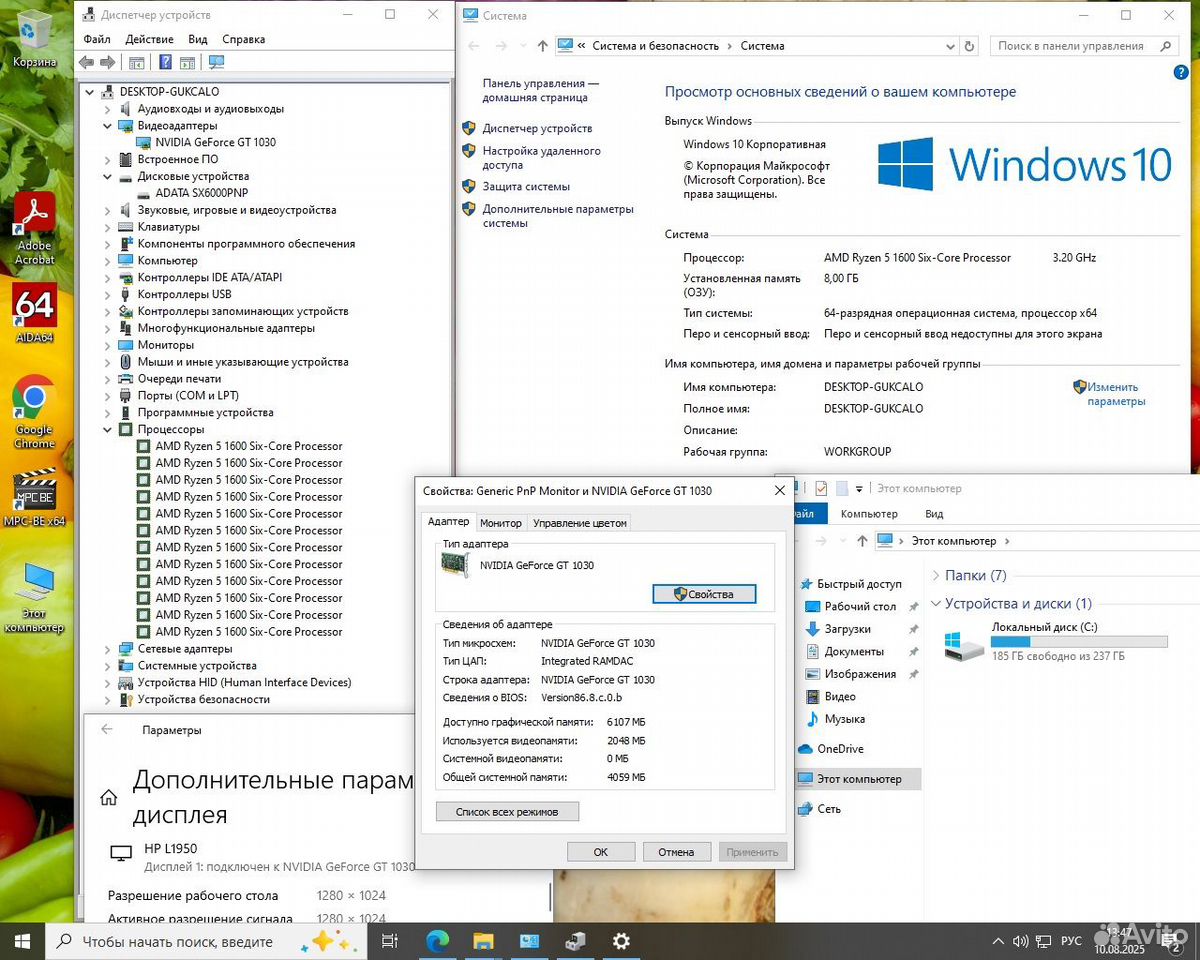Image resolution: width=1200 pixels, height=960 pixels.
Task: Click the New folder icon in Explorer title bar
Action: 842,488
